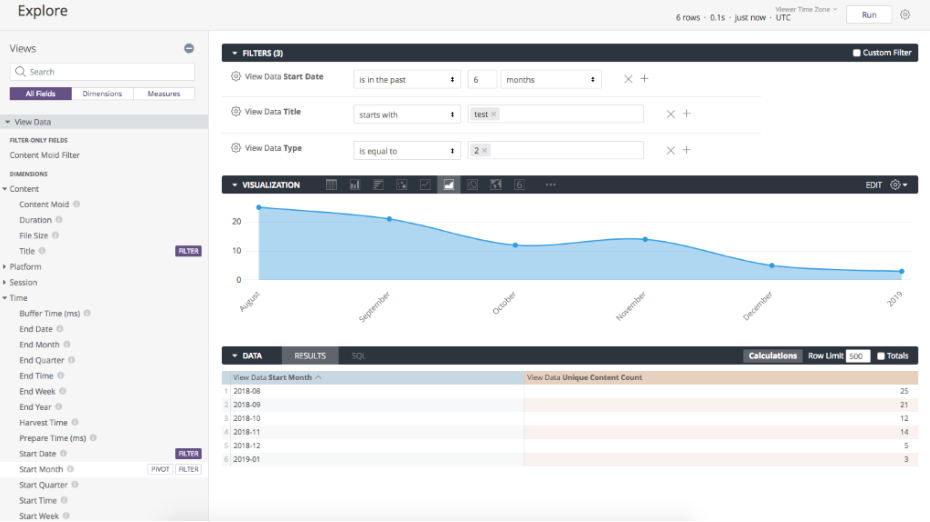
Task: Switch to the Dimensions tab
Action: point(102,94)
